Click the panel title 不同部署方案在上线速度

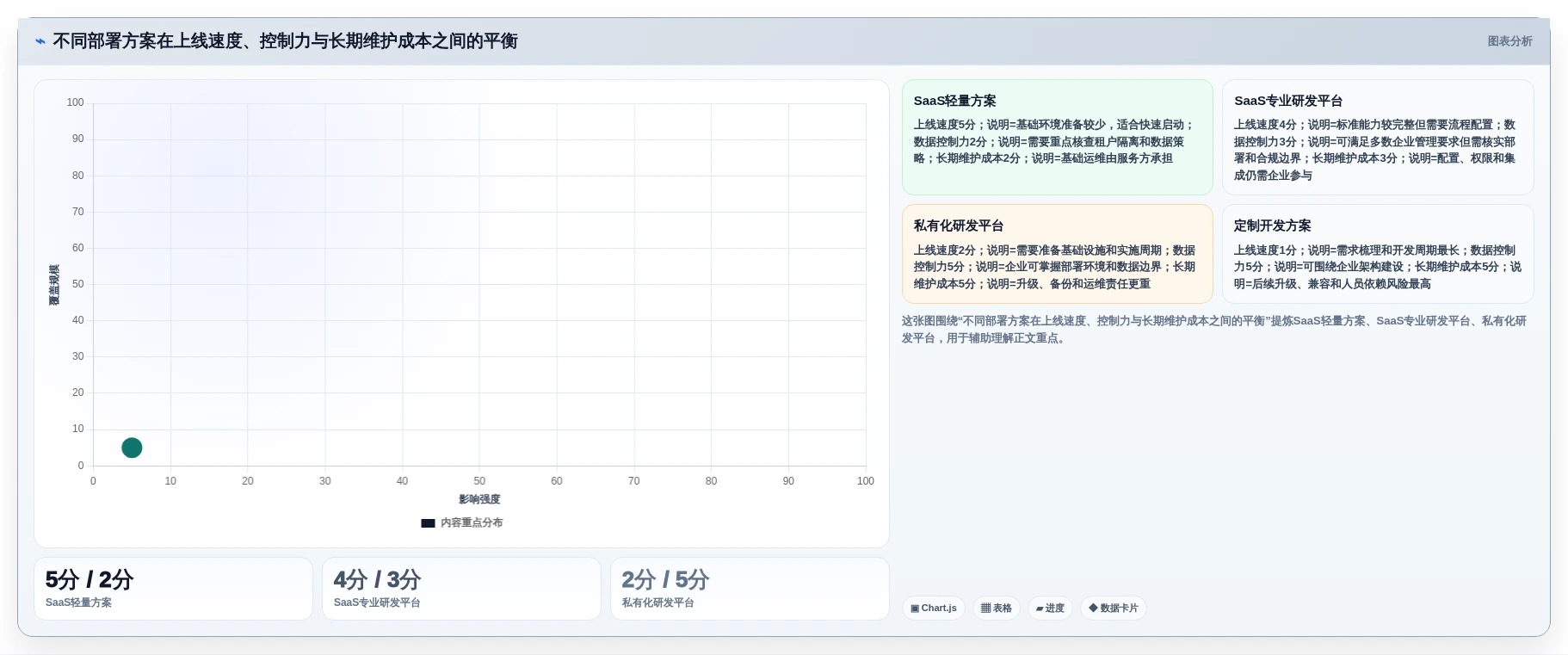pos(285,41)
